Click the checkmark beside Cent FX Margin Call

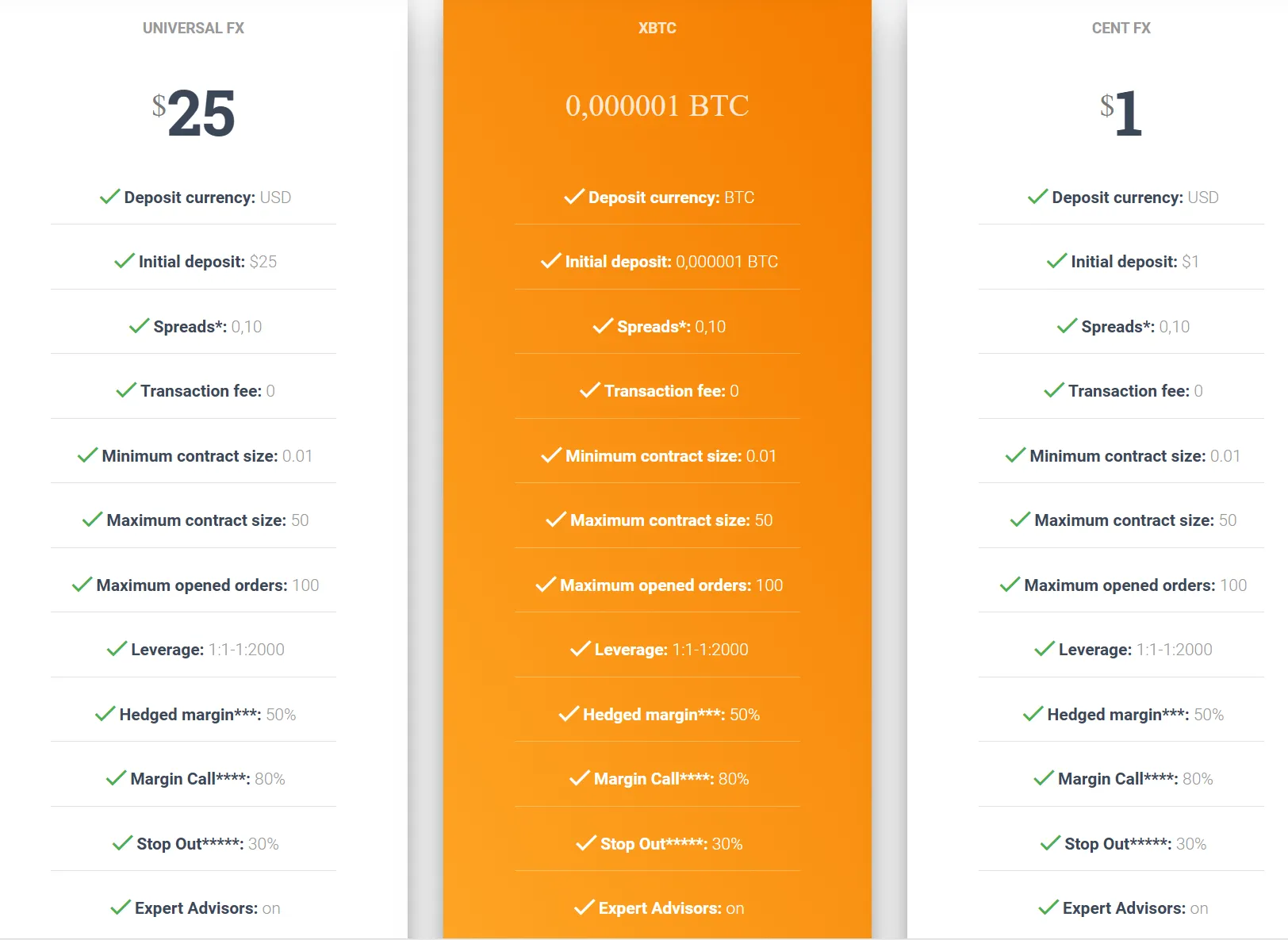[1045, 778]
